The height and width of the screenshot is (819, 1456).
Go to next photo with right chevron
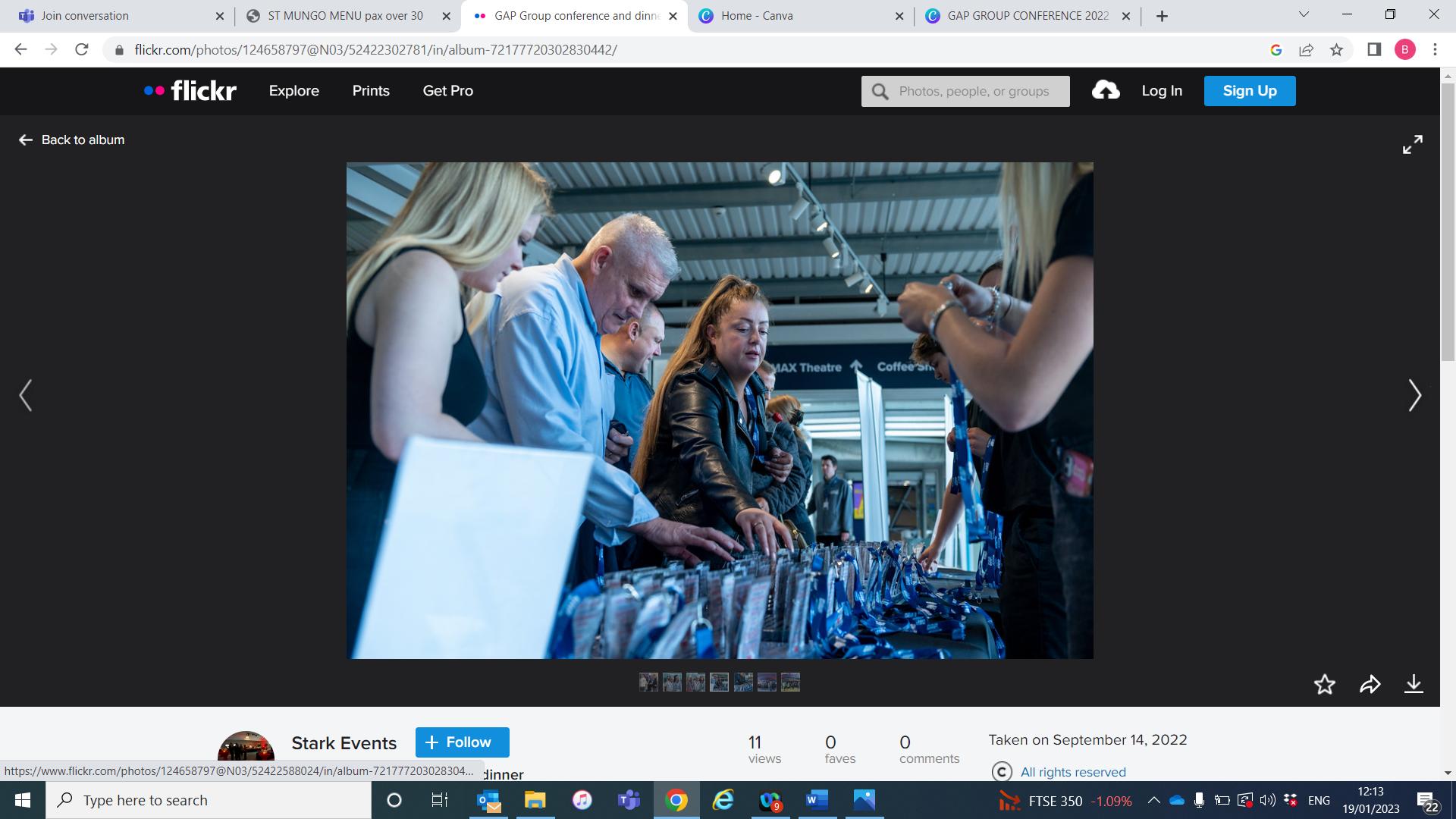[x=1414, y=395]
